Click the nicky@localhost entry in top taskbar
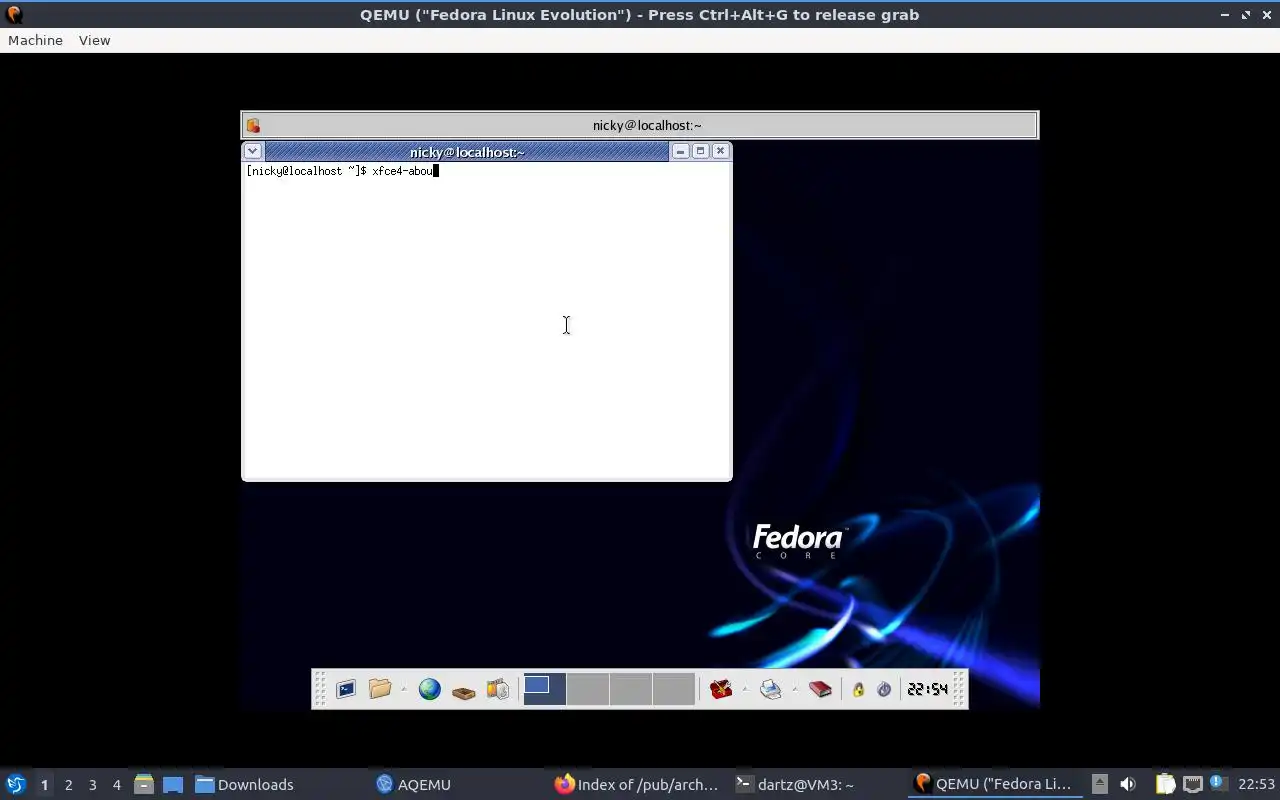 point(640,125)
